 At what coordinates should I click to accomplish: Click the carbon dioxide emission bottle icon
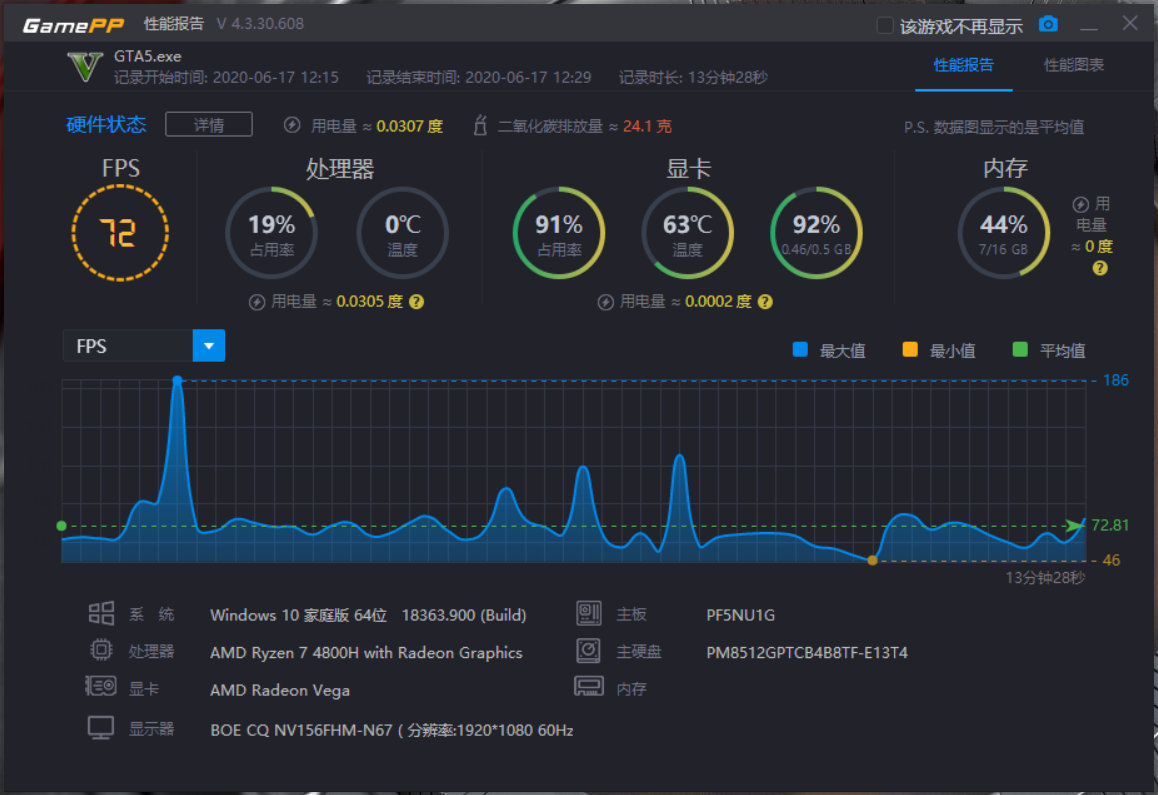pyautogui.click(x=480, y=125)
